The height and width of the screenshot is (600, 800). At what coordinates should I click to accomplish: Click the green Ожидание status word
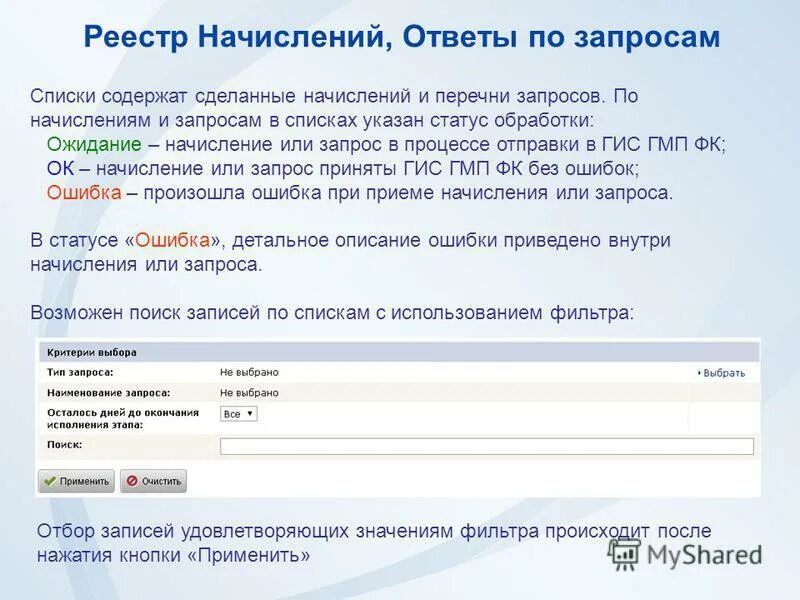[x=94, y=144]
